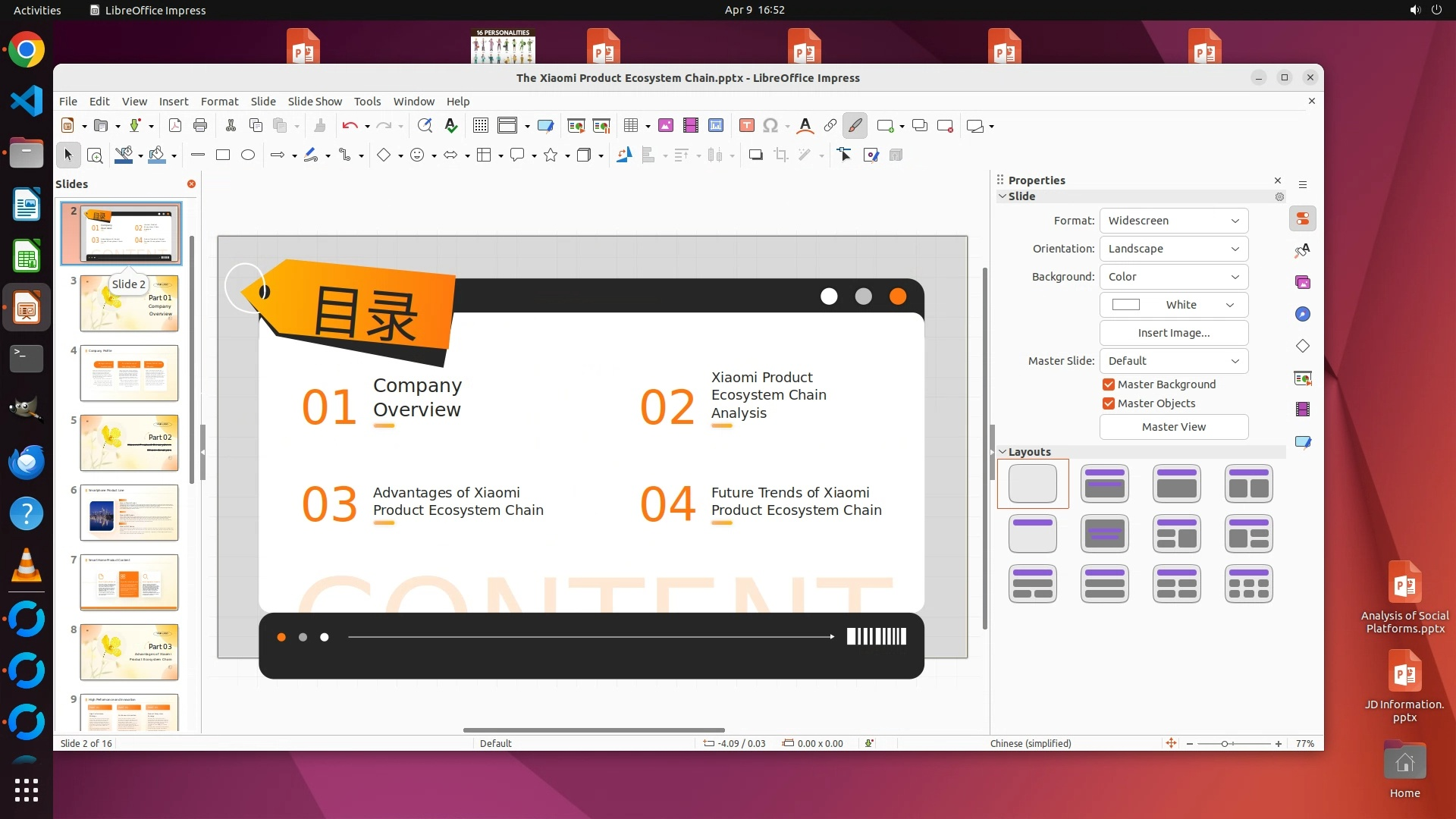Click the Print icon in toolbar

click(200, 126)
